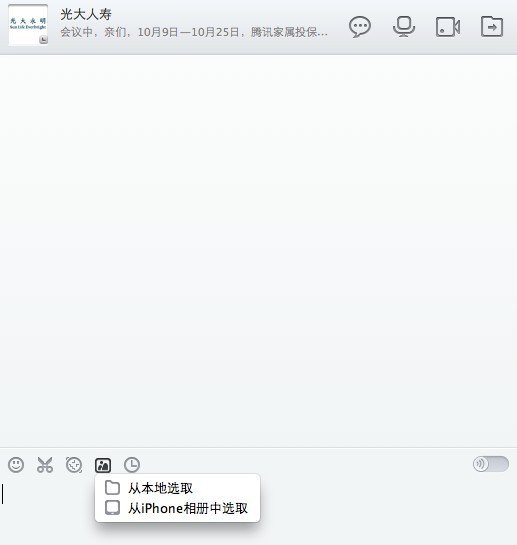Click the phone icon beside 从iPhone相册中选取
Screen dimensions: 517x545
112,507
